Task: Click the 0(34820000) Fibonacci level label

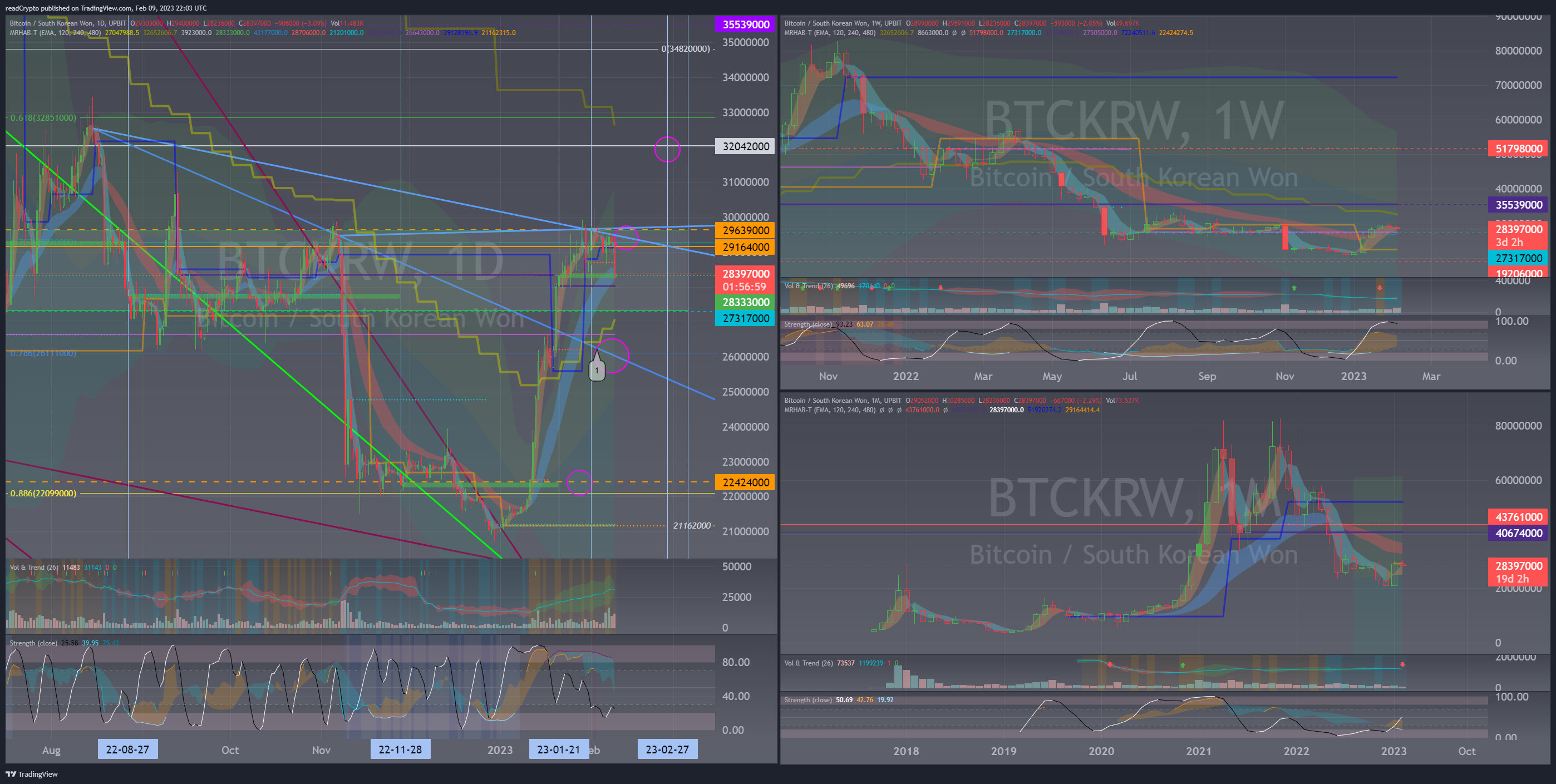Action: [686, 48]
